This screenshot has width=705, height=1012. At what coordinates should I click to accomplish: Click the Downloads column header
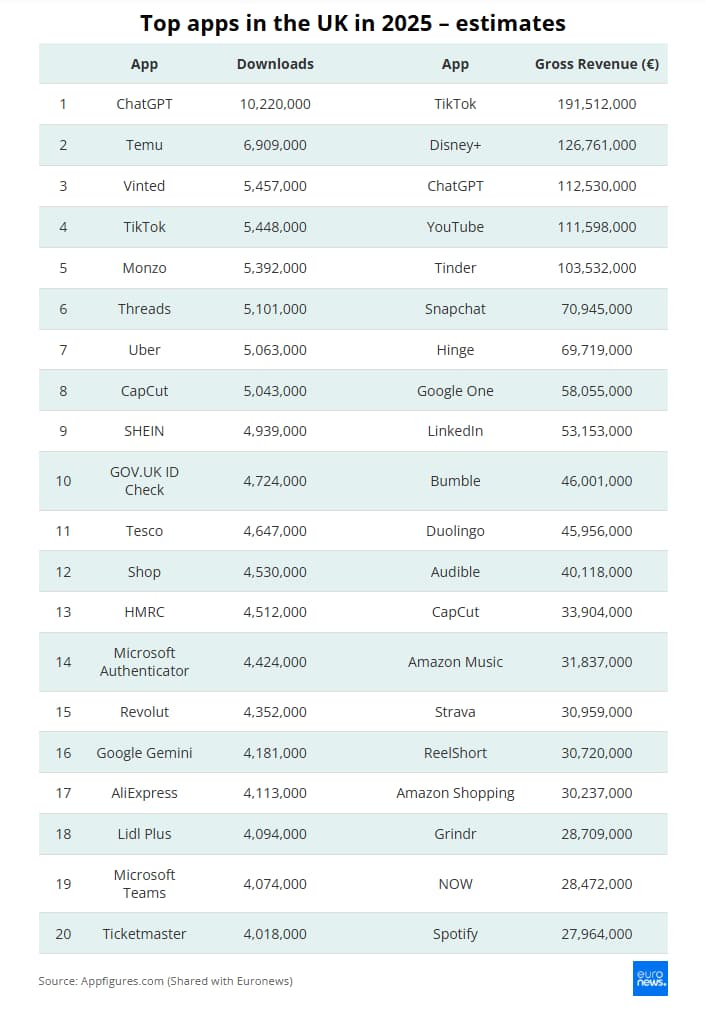click(275, 64)
